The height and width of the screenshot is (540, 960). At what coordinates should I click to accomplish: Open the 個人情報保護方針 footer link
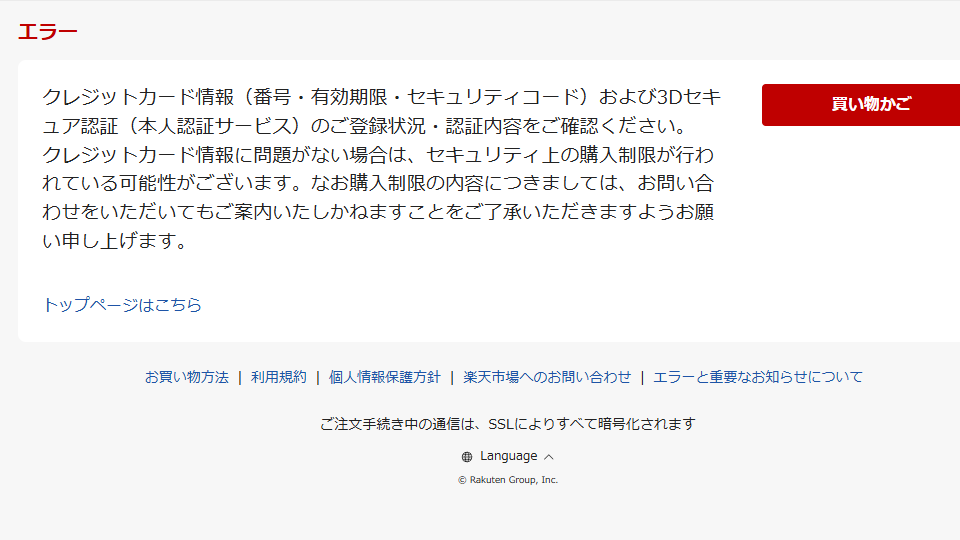coord(384,377)
